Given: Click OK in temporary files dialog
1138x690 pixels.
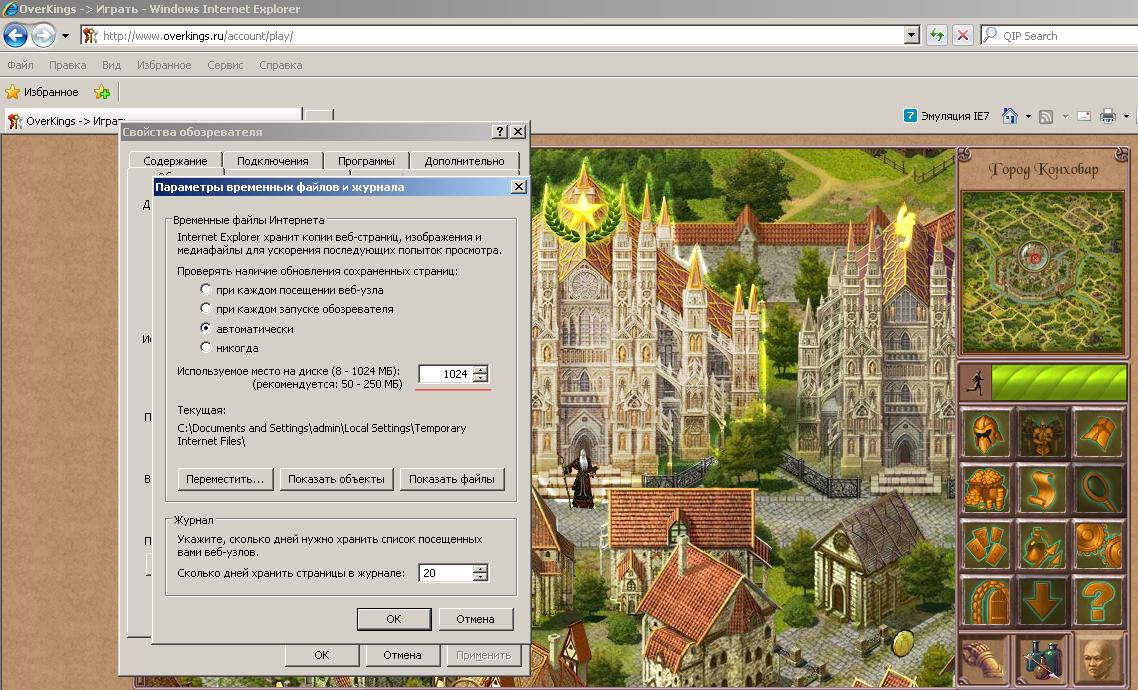Looking at the screenshot, I should pos(394,619).
